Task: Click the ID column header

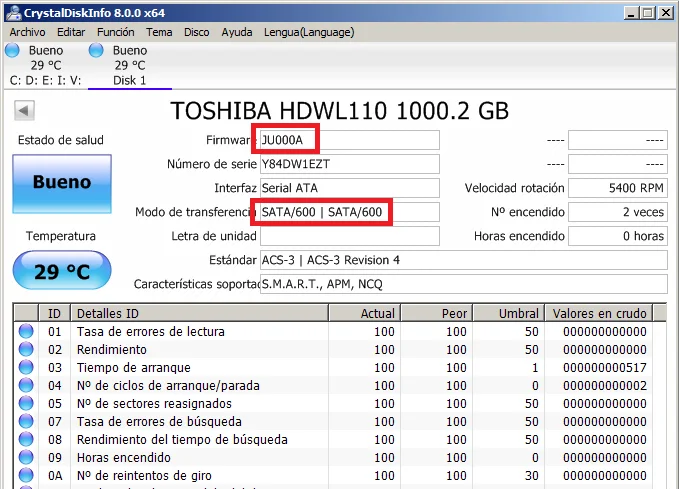Action: tap(55, 313)
